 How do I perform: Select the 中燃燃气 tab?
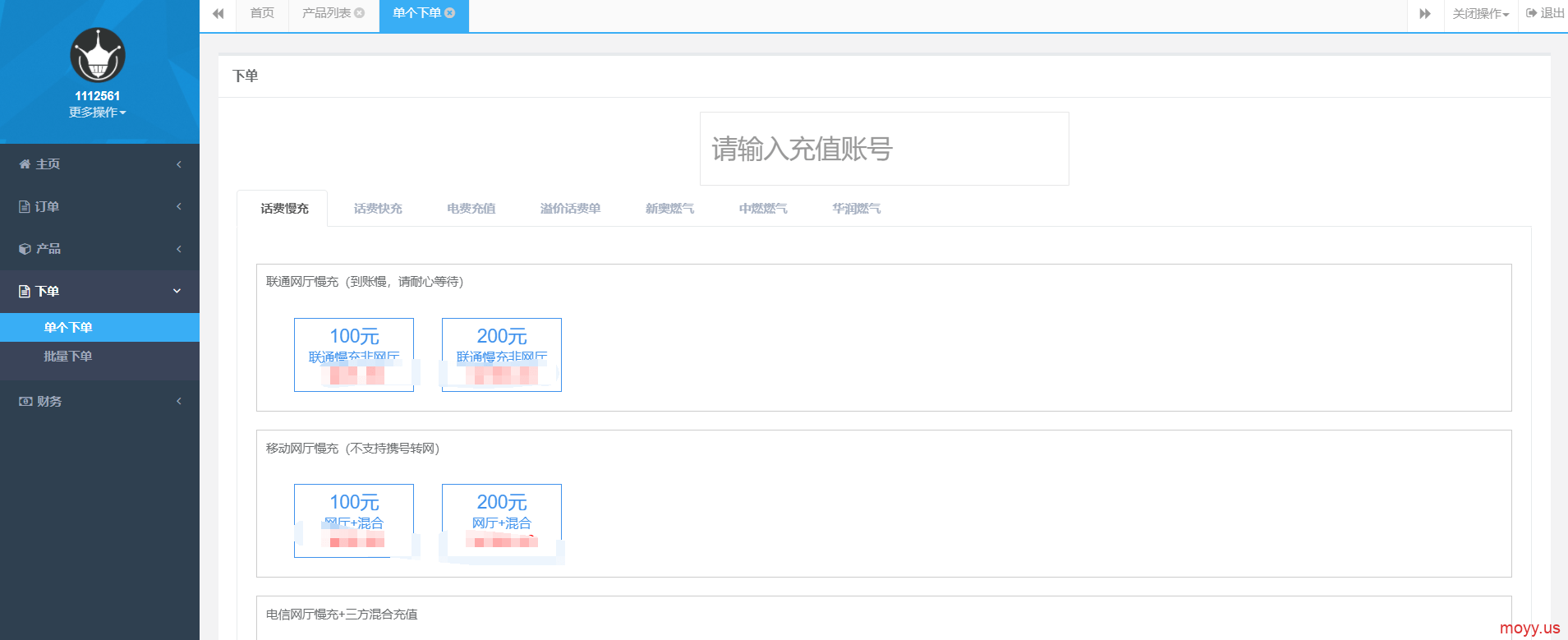click(763, 209)
